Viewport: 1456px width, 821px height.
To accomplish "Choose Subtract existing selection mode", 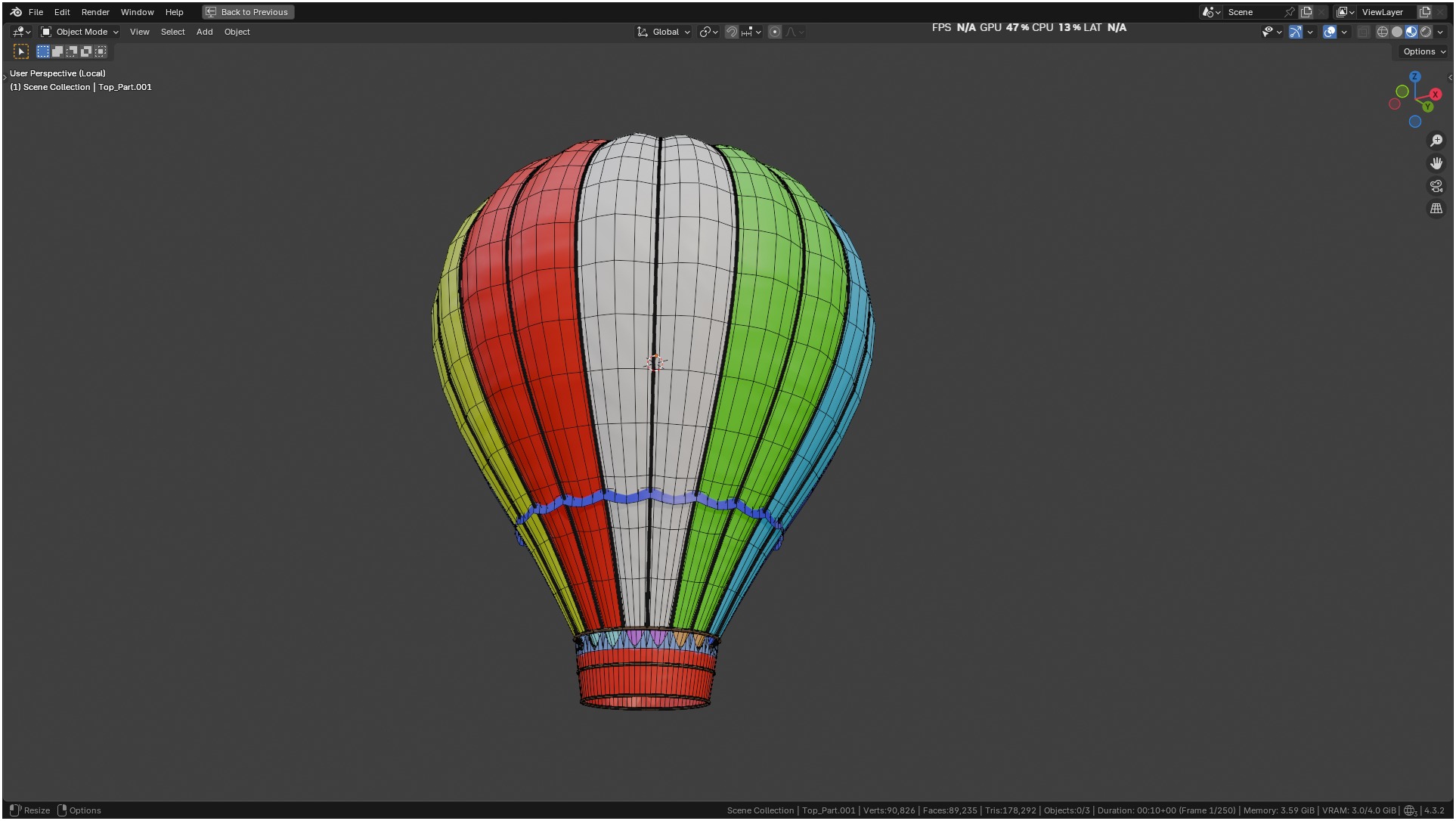I will coord(72,51).
